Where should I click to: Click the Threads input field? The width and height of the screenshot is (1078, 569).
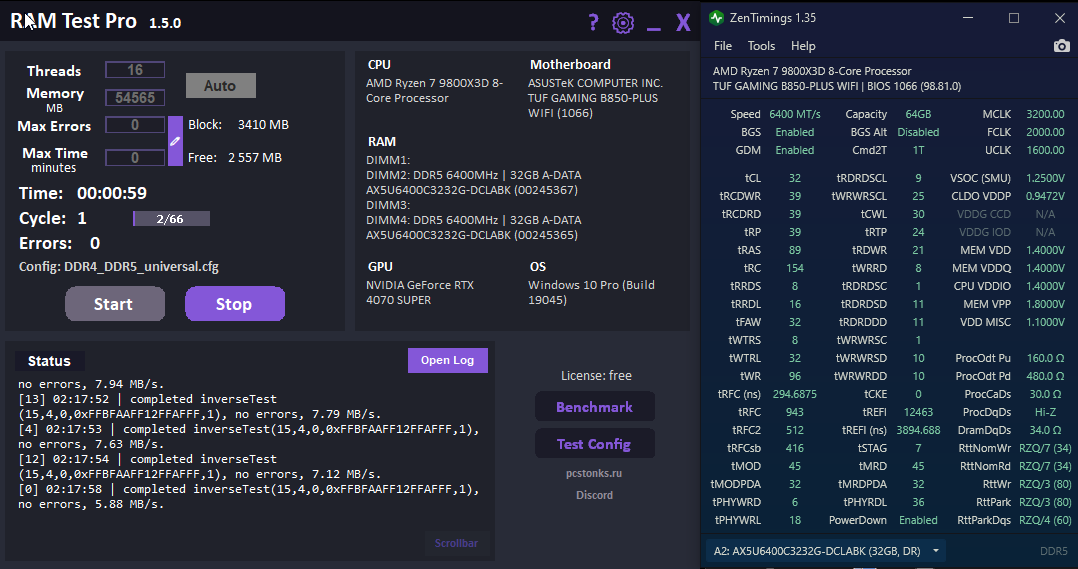tap(135, 69)
